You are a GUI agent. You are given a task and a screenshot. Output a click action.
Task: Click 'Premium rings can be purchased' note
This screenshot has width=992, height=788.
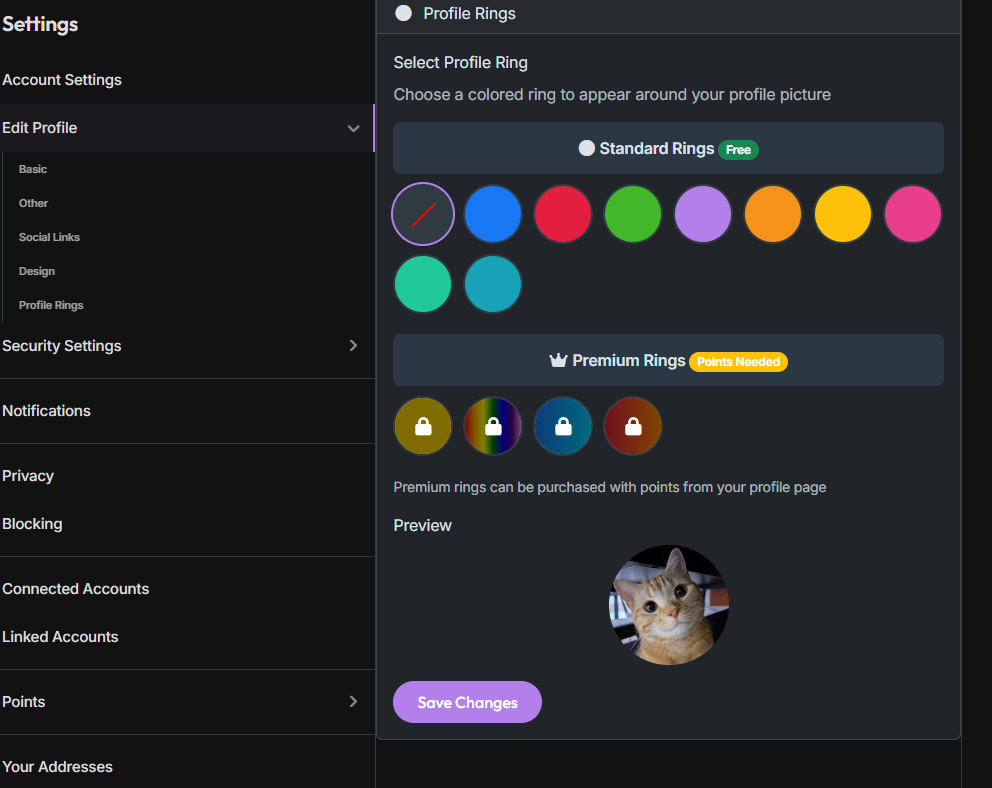point(610,488)
